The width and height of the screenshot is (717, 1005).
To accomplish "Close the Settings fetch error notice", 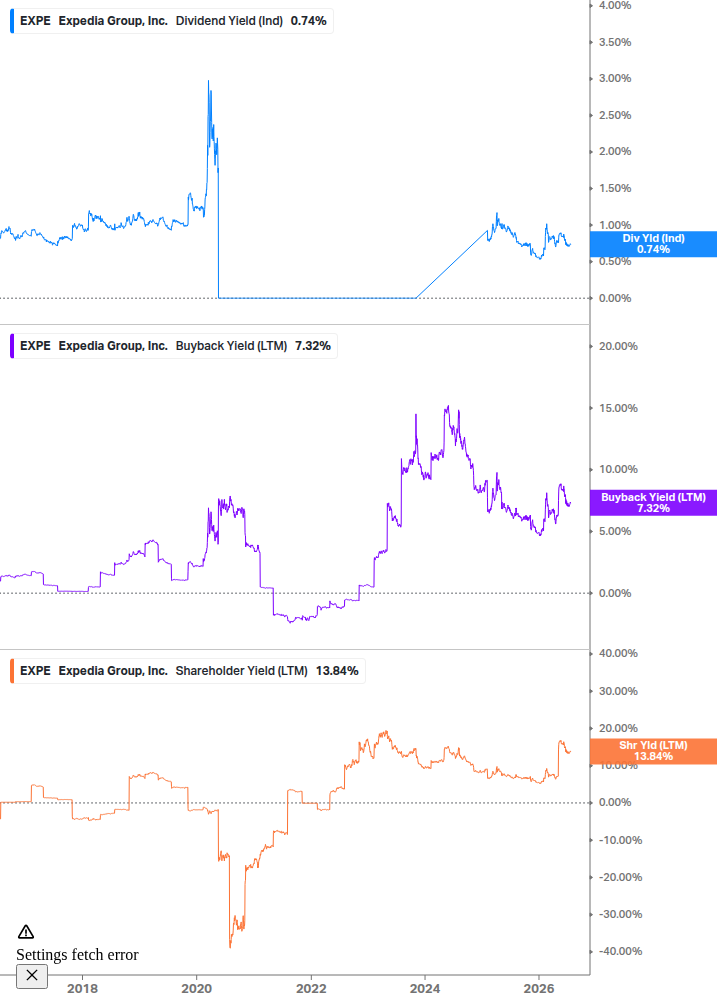I will point(31,976).
